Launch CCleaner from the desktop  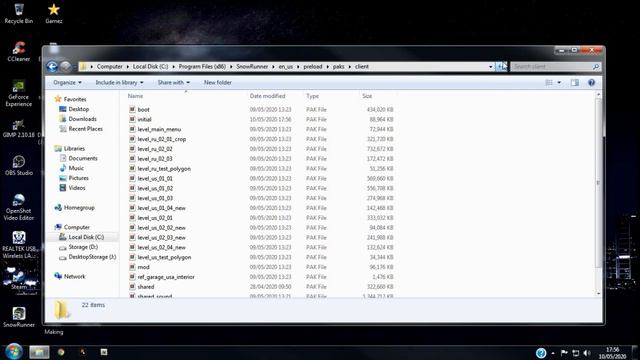[18, 51]
